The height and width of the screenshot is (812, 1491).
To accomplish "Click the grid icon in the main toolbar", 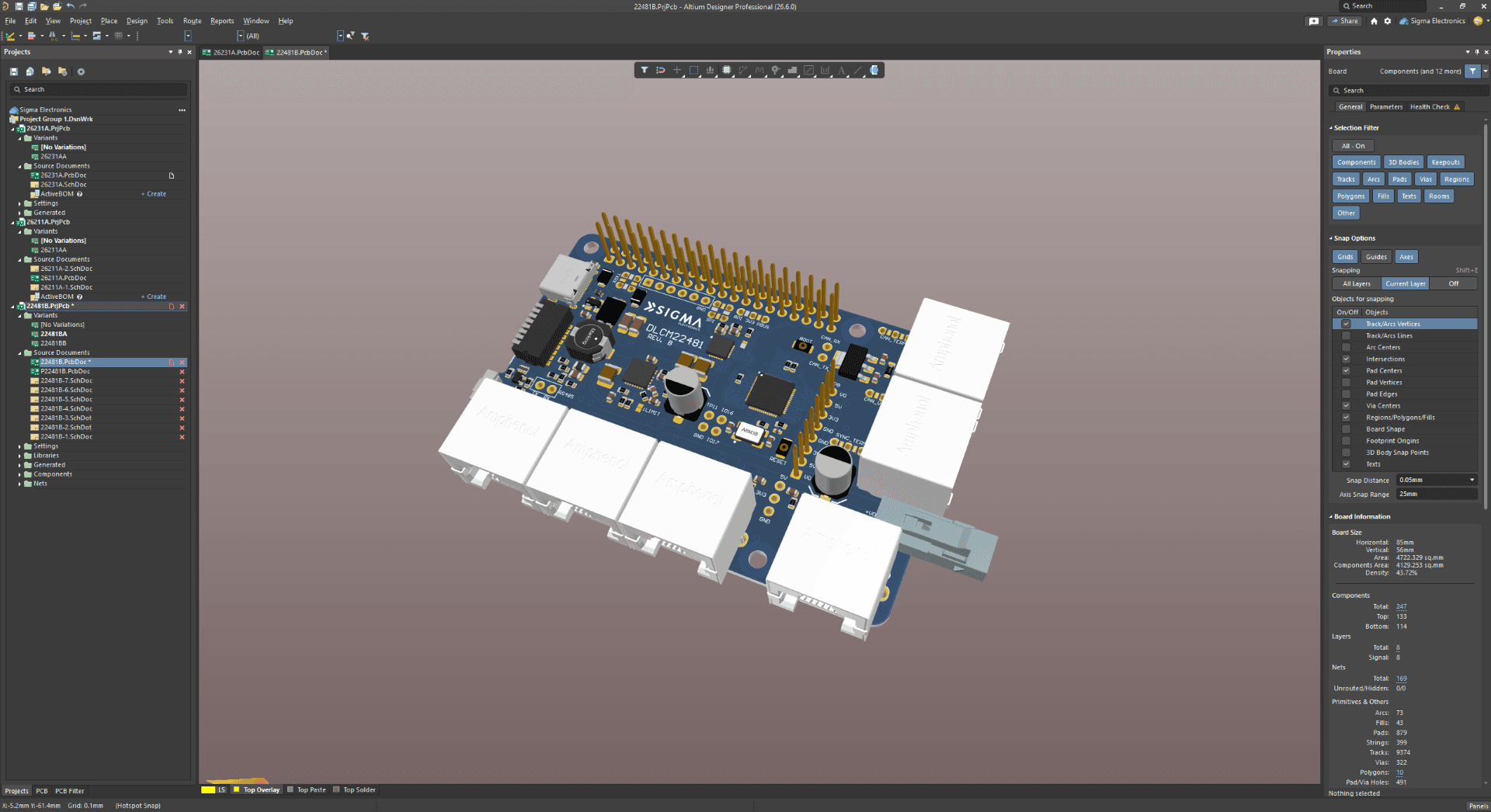I will pos(119,36).
